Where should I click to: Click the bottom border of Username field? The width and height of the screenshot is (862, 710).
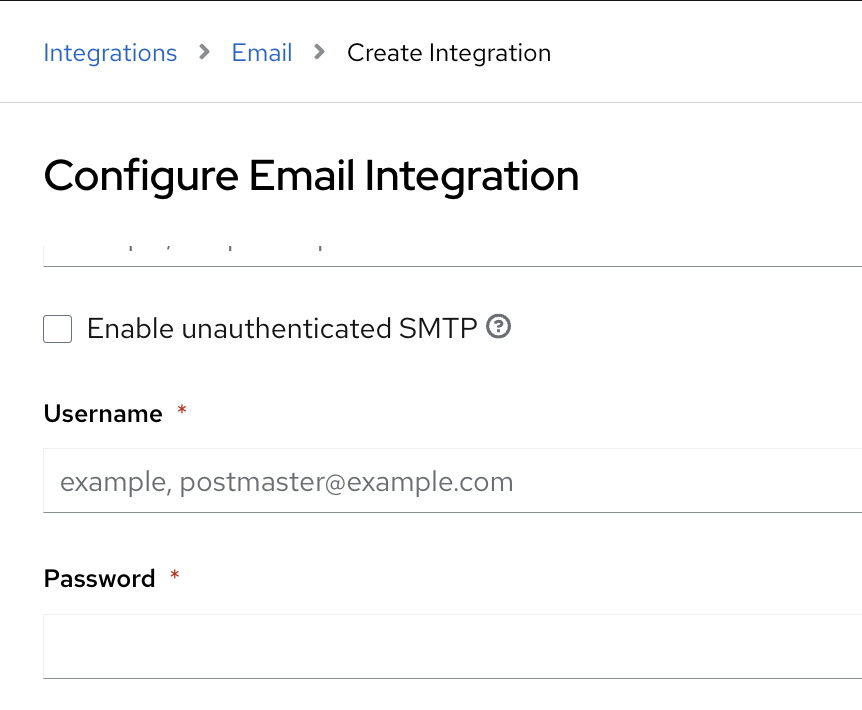(x=452, y=512)
